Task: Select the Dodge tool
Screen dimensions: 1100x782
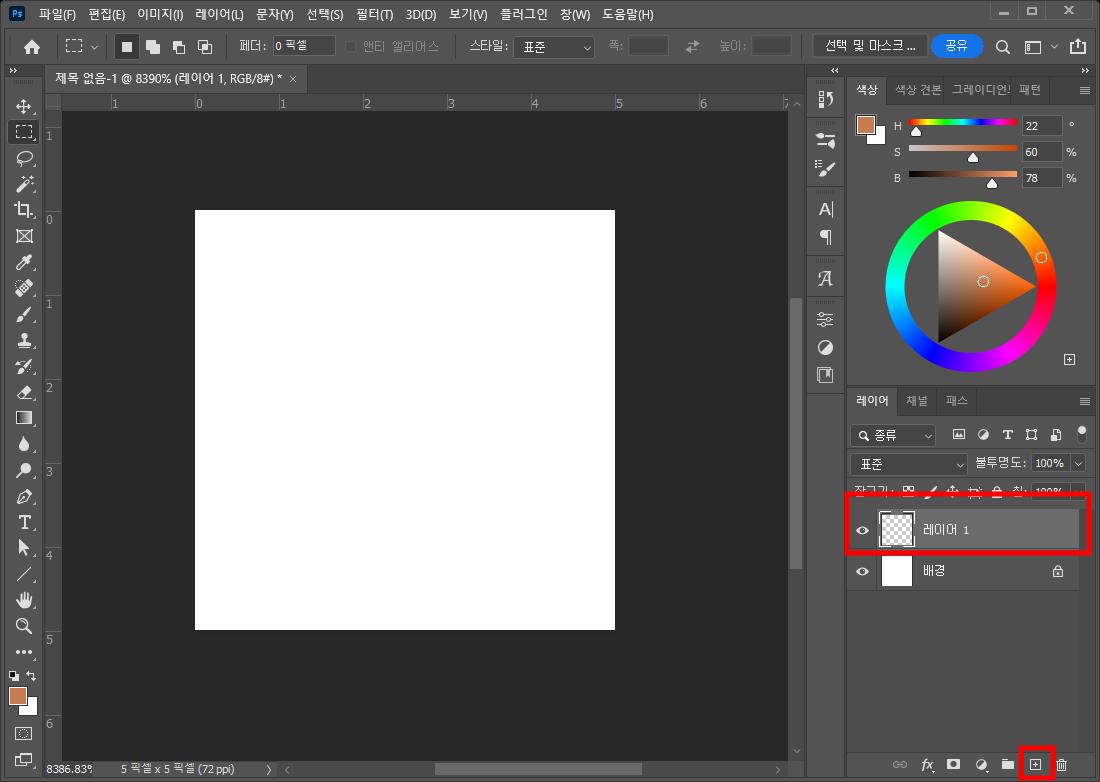Action: [24, 471]
